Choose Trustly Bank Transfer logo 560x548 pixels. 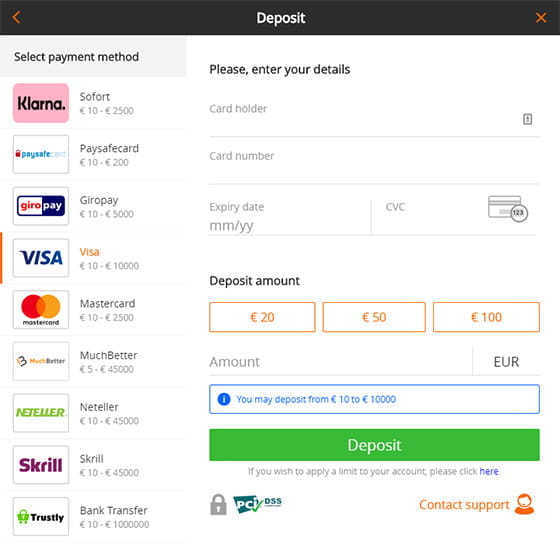(41, 517)
